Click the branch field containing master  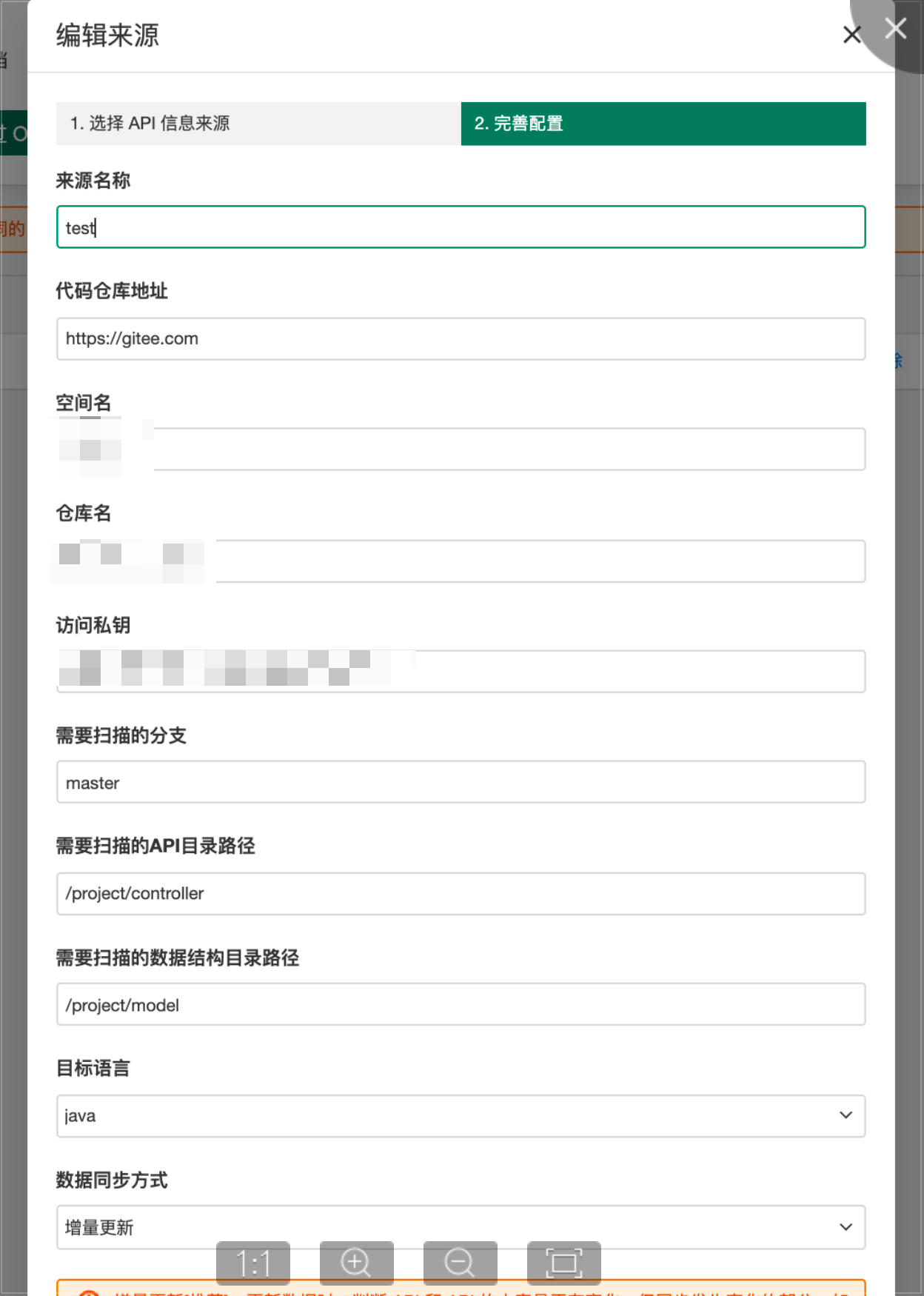coord(461,782)
